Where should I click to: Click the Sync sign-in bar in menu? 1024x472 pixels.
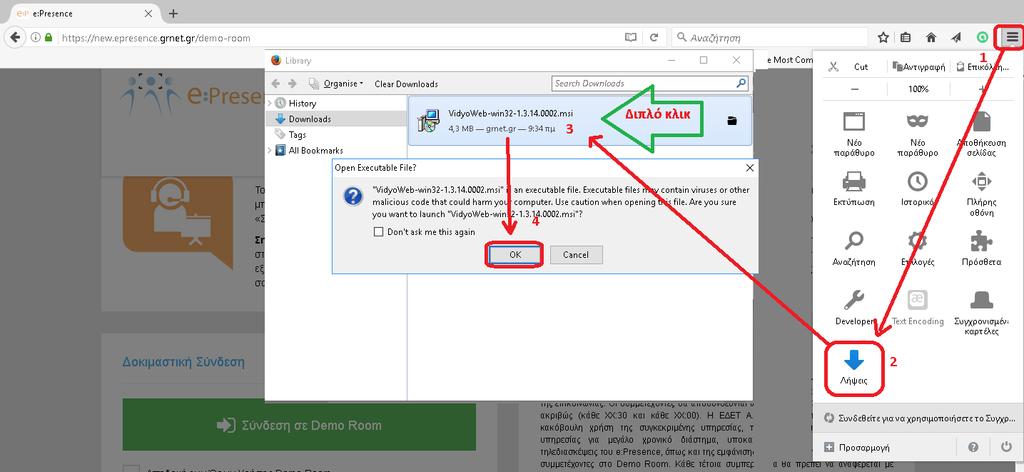tap(920, 418)
